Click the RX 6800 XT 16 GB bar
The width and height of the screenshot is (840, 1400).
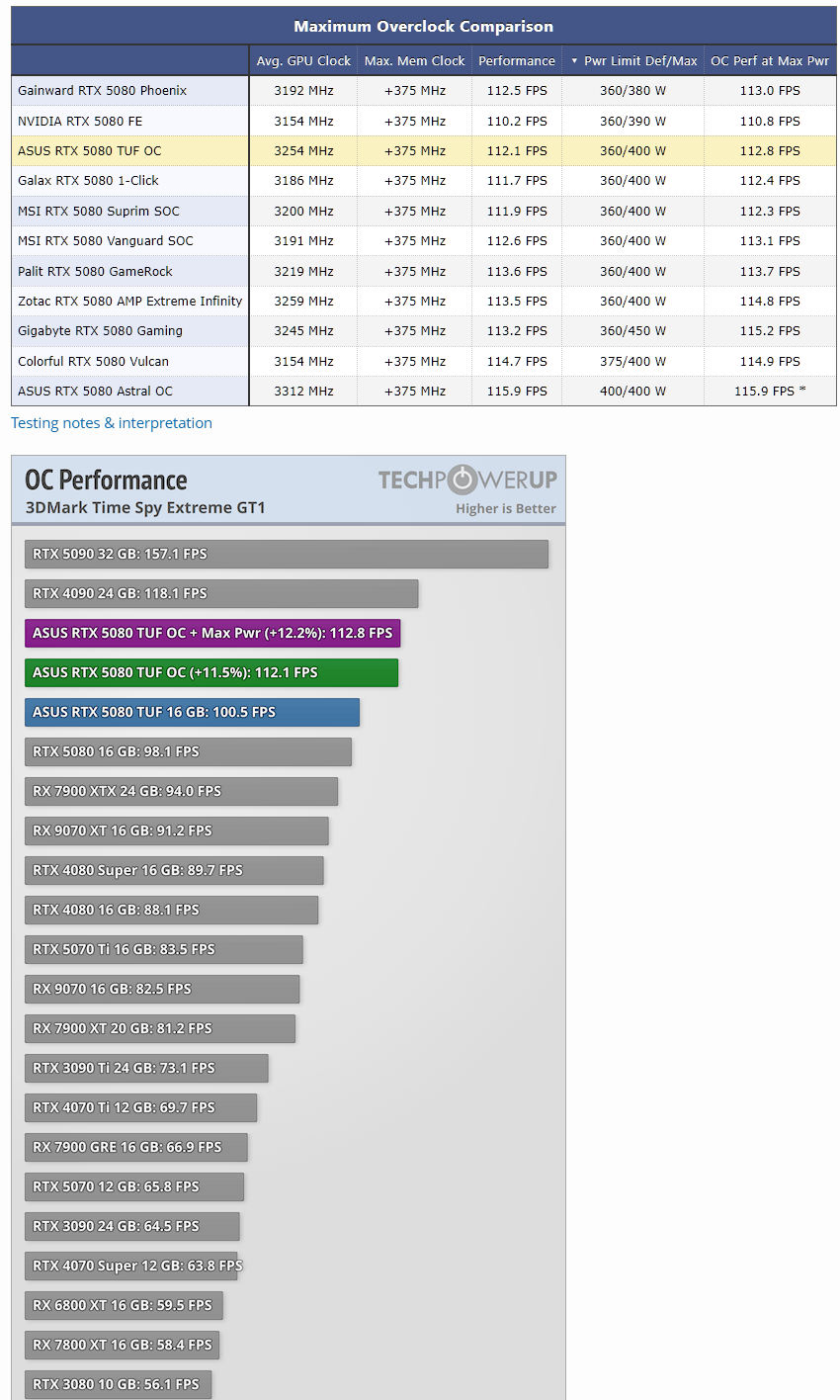tap(124, 1305)
